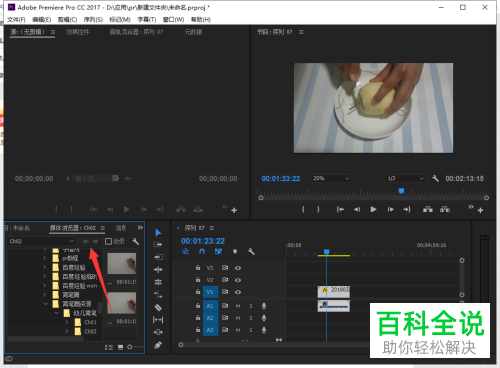Switch Media Browser to thumbnail view
The image size is (500, 368).
pos(120,347)
